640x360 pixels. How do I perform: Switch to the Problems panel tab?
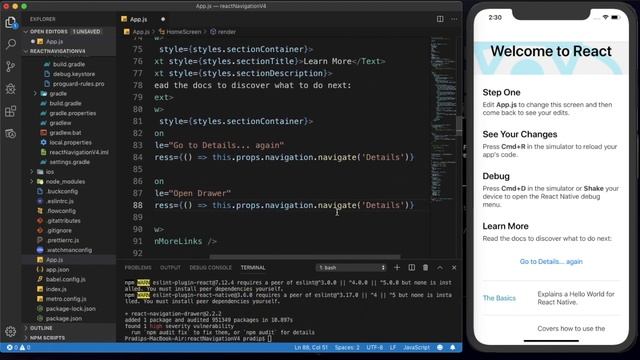138,268
